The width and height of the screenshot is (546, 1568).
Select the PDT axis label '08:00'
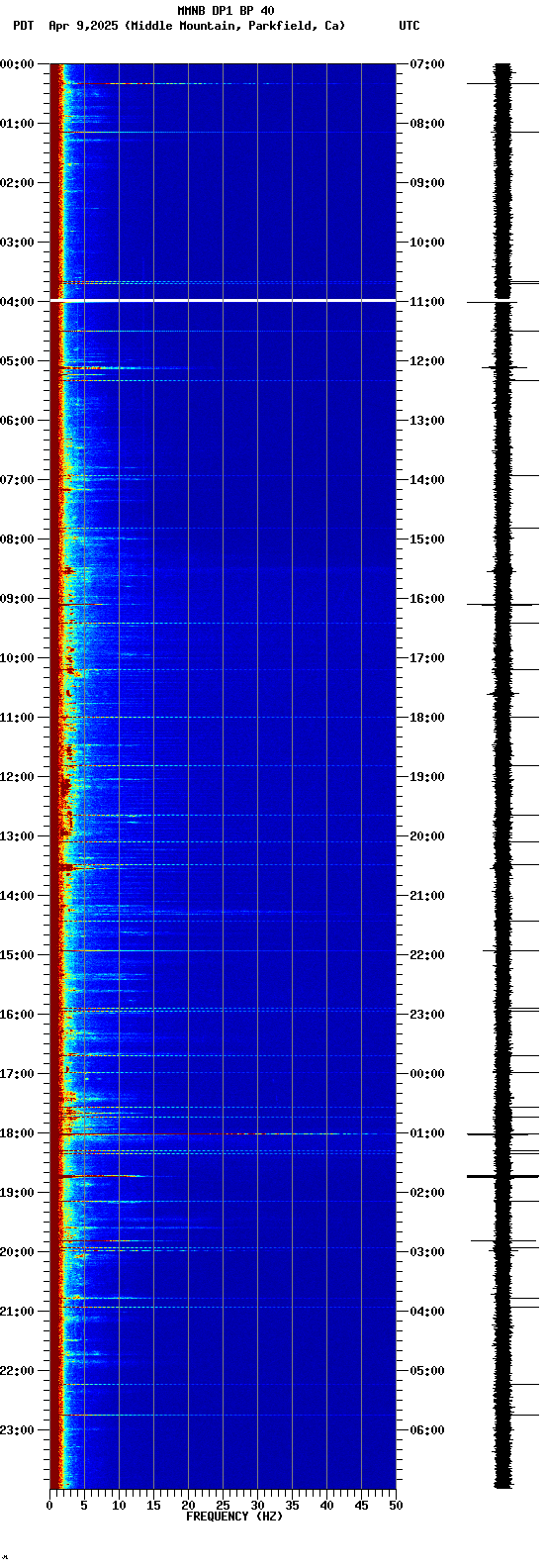17,539
